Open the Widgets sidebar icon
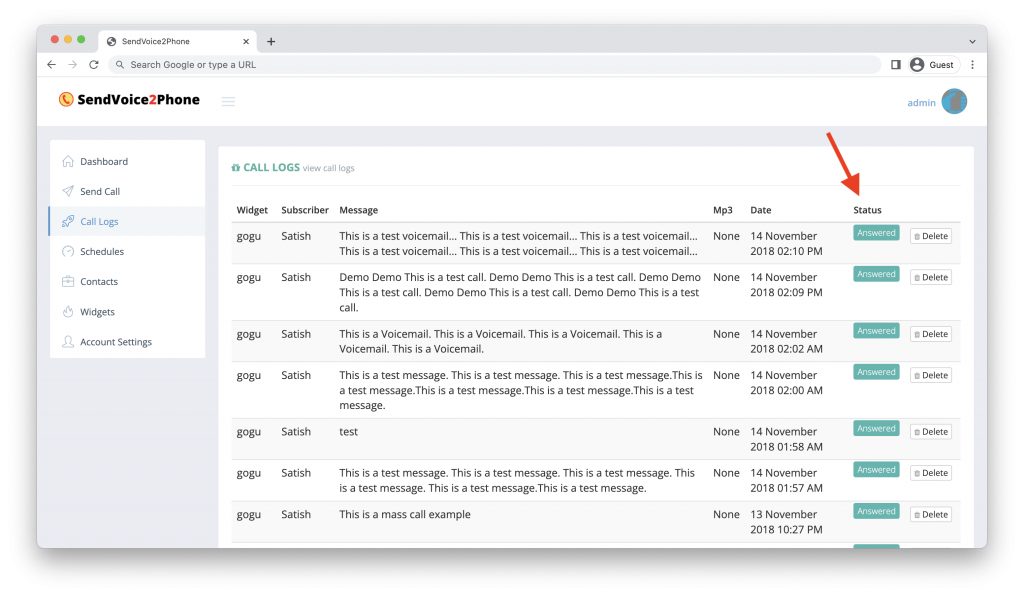 tap(68, 312)
